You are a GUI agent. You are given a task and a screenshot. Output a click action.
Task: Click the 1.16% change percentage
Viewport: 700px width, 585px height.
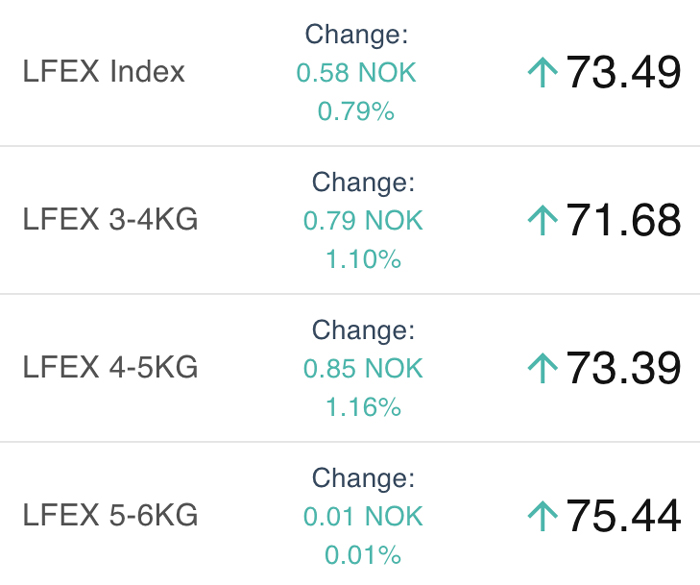tap(363, 407)
